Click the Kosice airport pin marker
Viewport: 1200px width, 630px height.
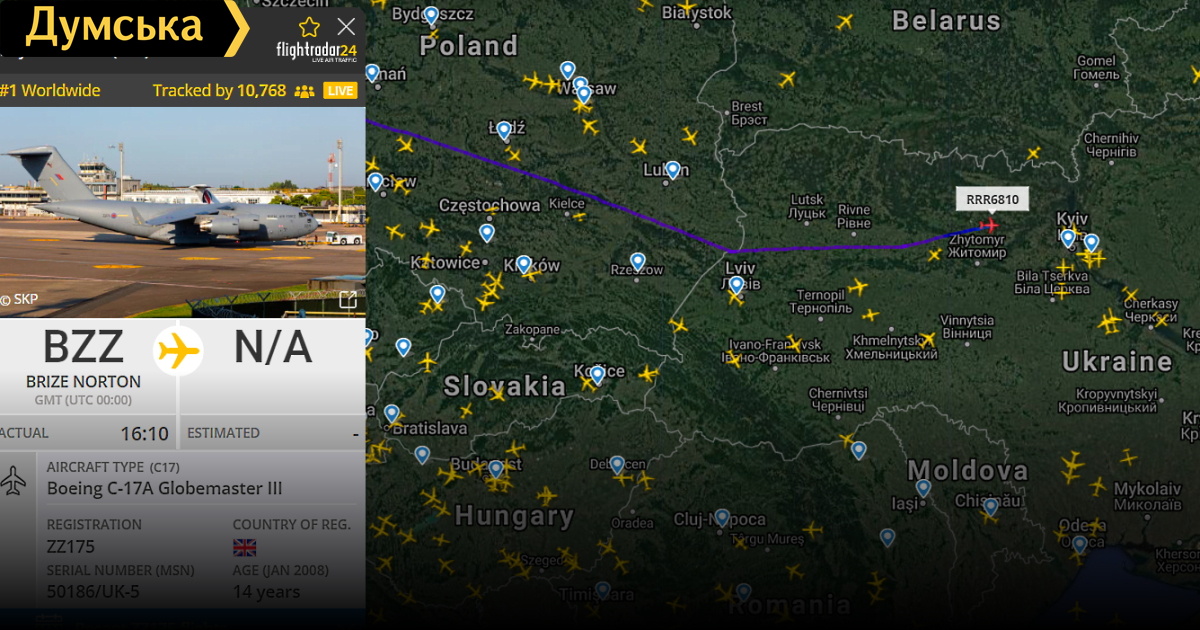pyautogui.click(x=597, y=375)
